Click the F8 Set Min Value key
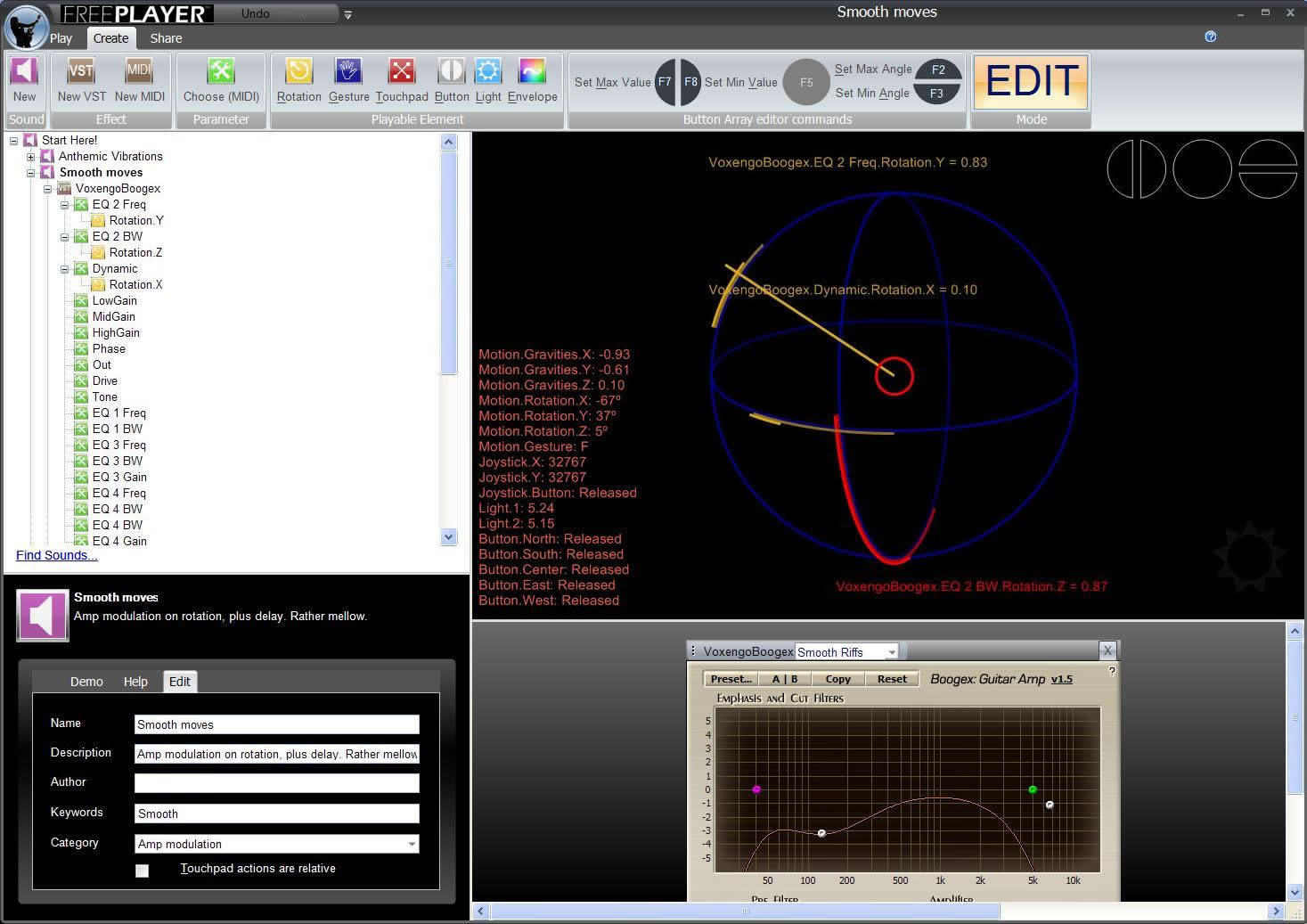The image size is (1307, 924). (x=690, y=82)
